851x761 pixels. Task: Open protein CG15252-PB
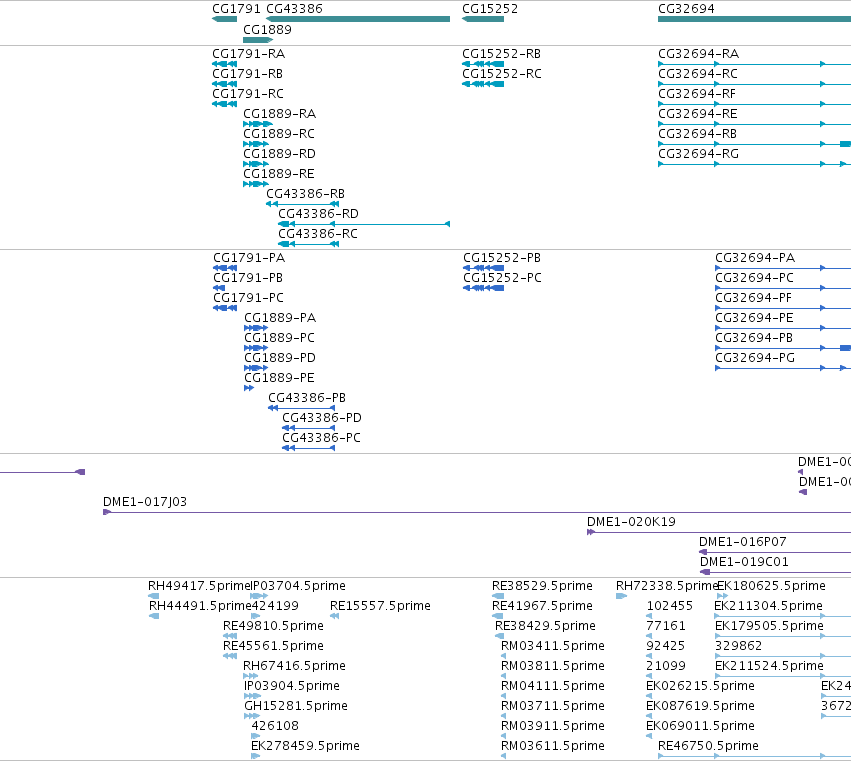click(x=502, y=258)
